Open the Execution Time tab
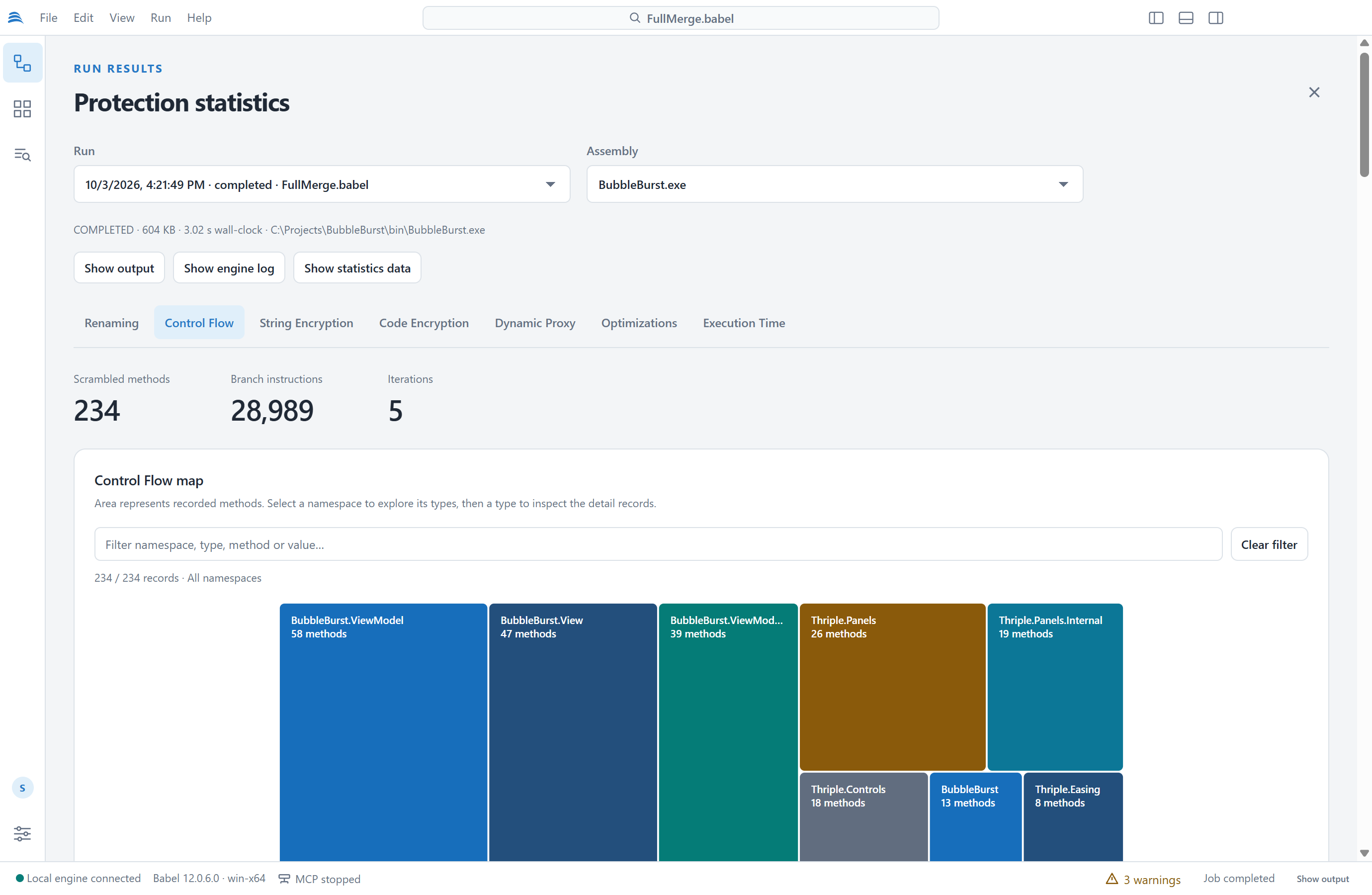 (744, 323)
